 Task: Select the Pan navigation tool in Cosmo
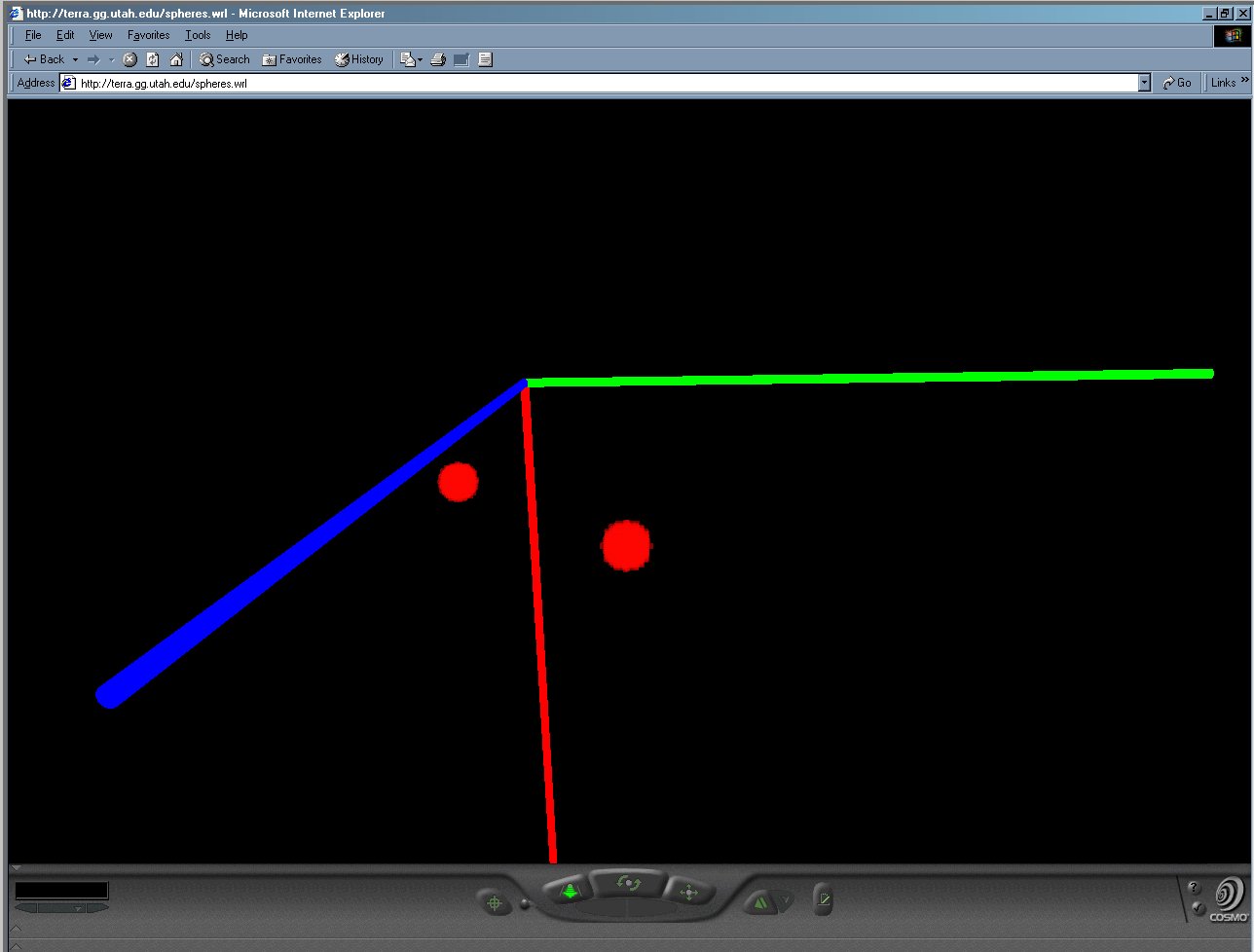click(688, 891)
